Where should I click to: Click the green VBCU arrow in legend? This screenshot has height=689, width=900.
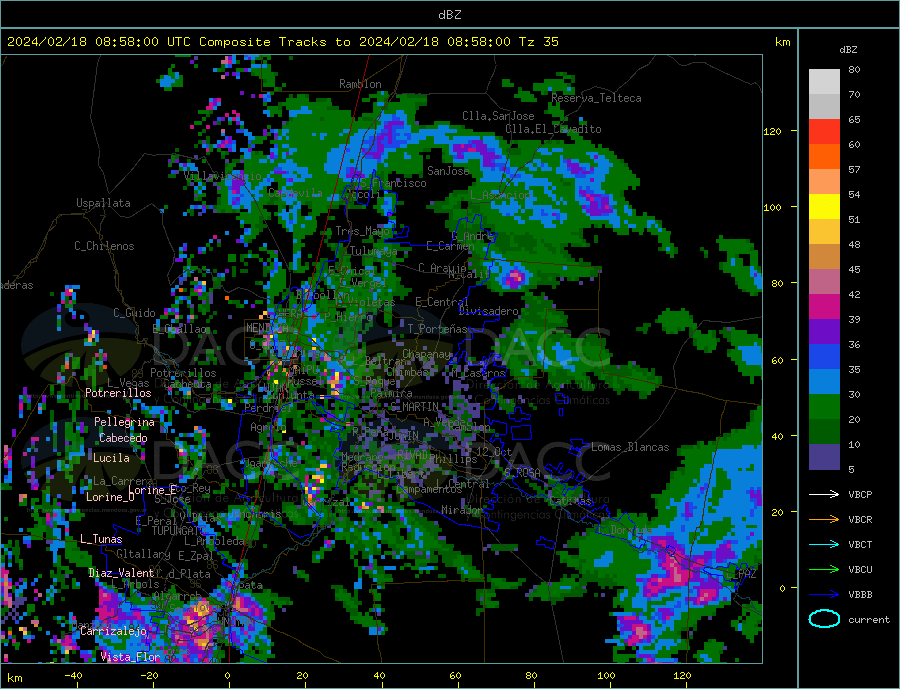pos(825,570)
